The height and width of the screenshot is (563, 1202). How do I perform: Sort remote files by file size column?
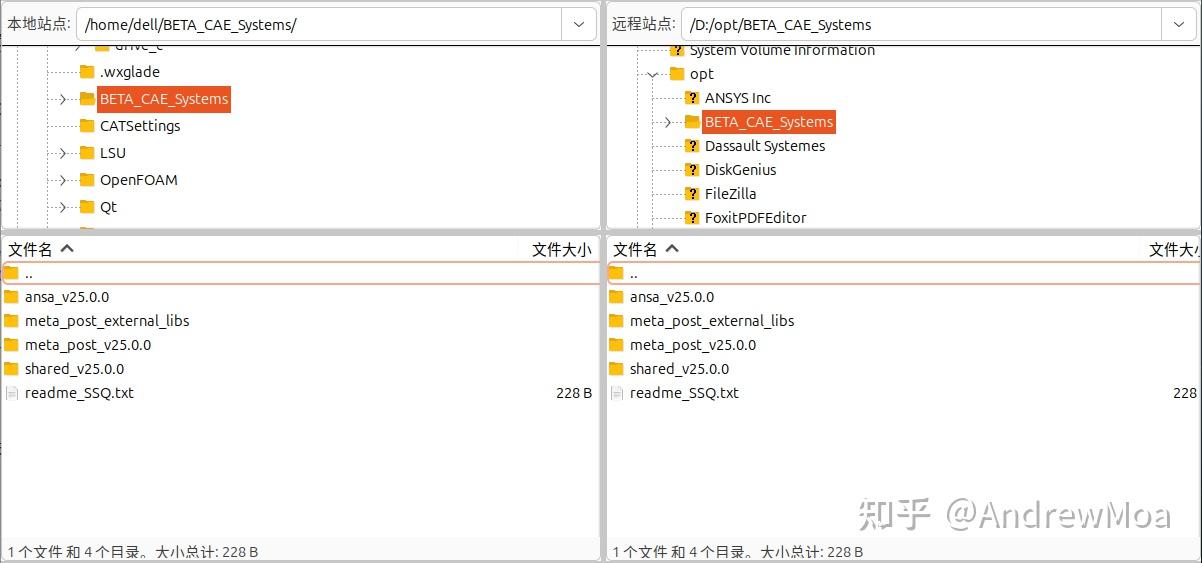coord(1172,249)
